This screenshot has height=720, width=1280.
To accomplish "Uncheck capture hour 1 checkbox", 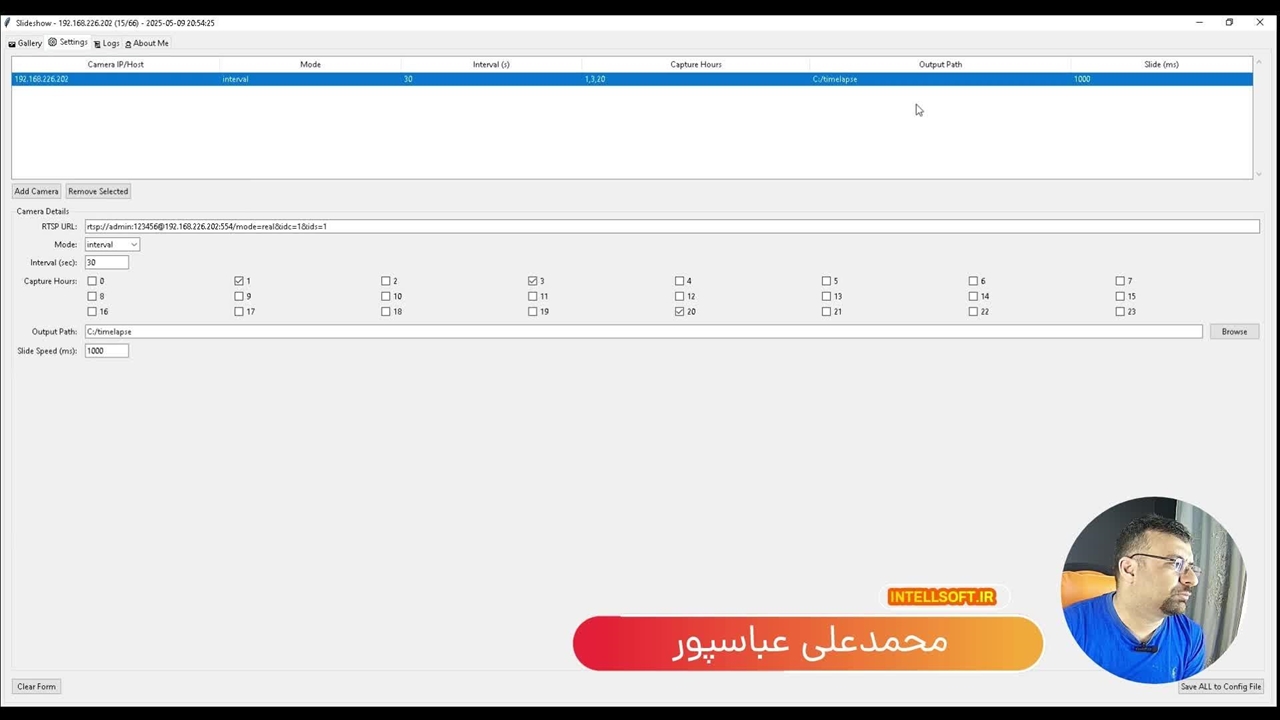I will [x=239, y=281].
